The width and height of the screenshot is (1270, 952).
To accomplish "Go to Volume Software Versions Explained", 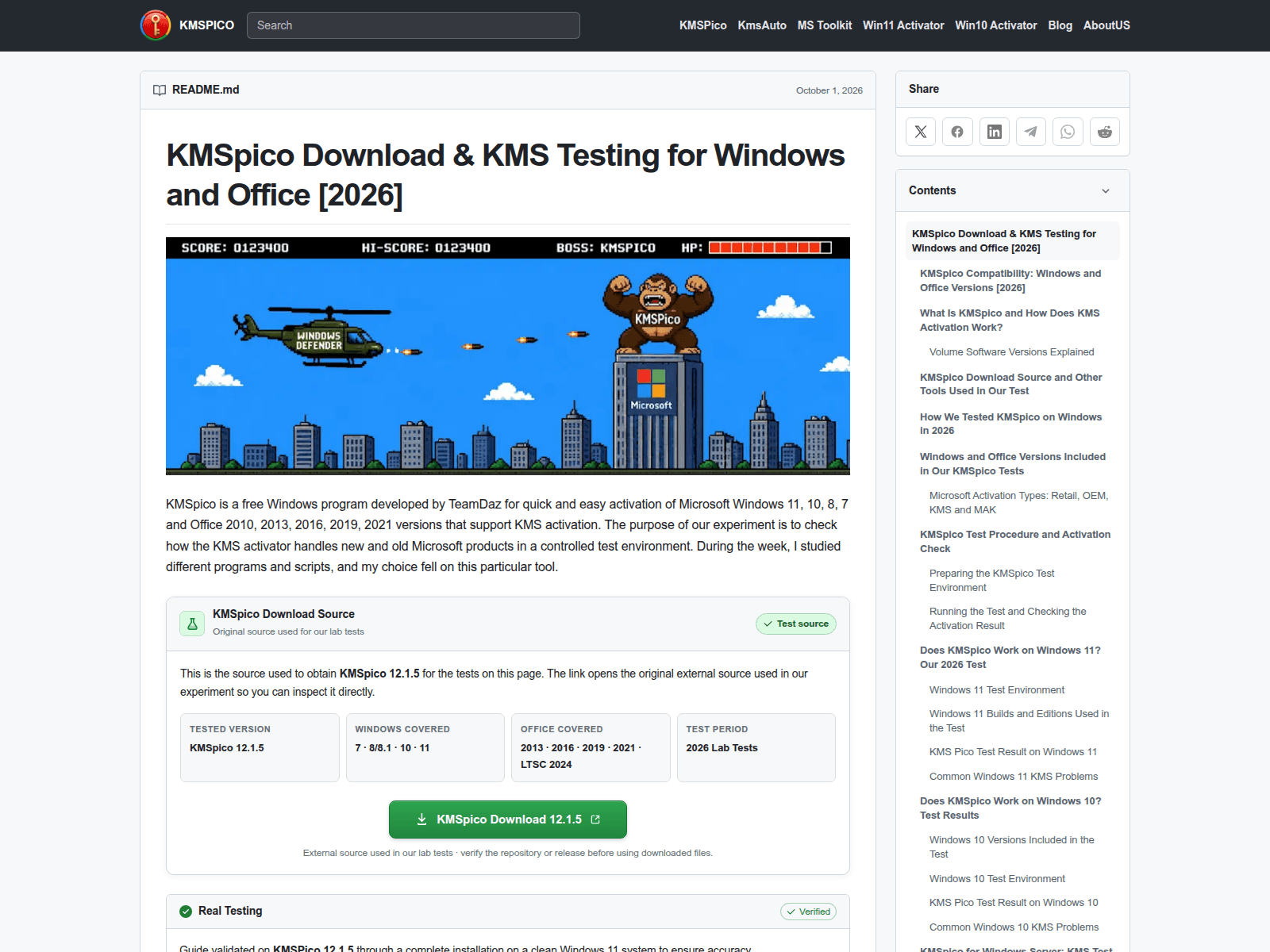I will [1011, 352].
